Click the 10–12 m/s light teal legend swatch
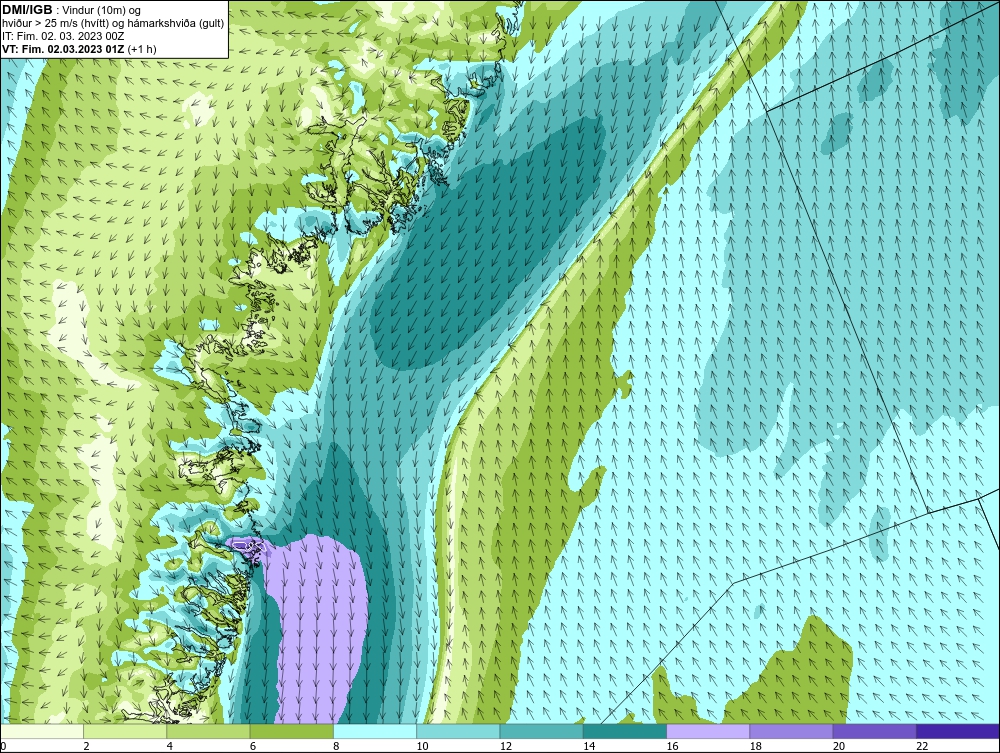Viewport: 1000px width, 753px height. 458,731
